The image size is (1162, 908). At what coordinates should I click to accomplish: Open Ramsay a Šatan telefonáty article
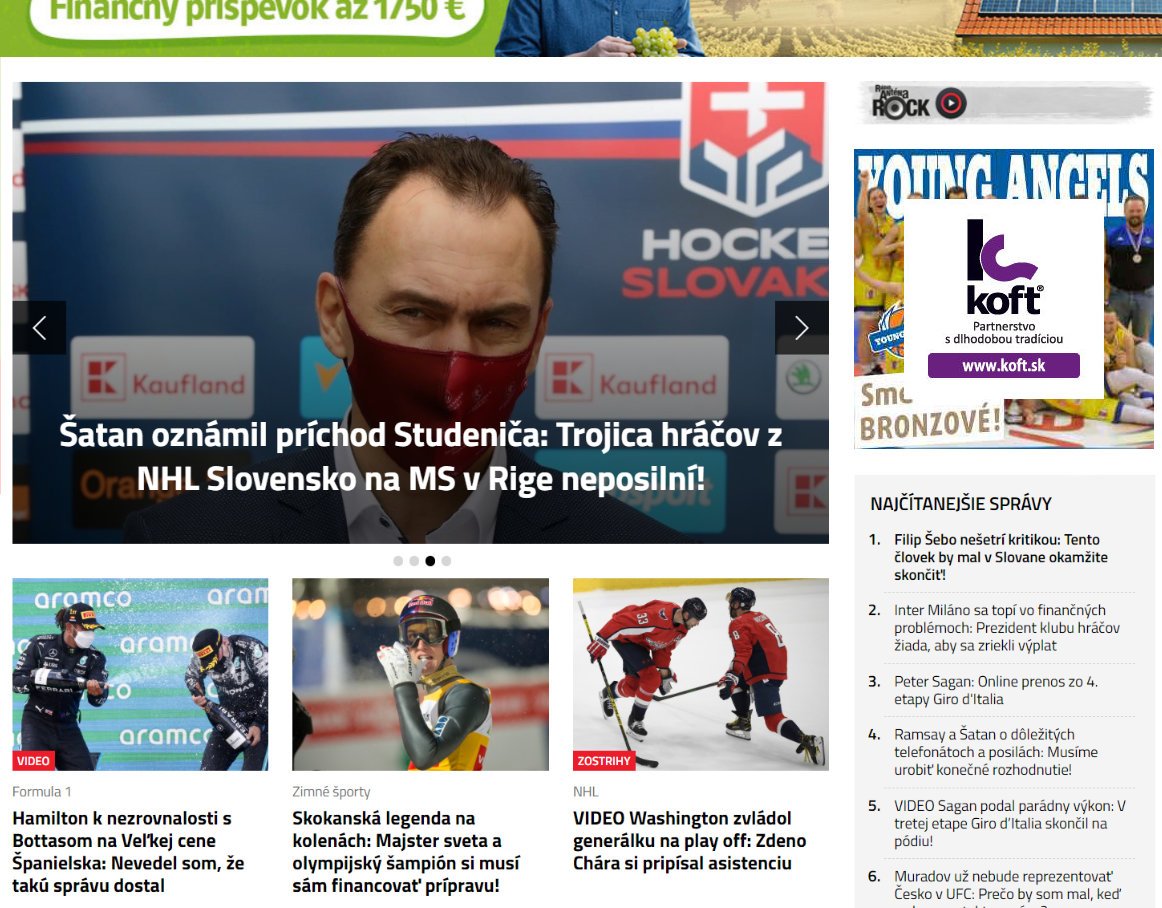click(996, 752)
